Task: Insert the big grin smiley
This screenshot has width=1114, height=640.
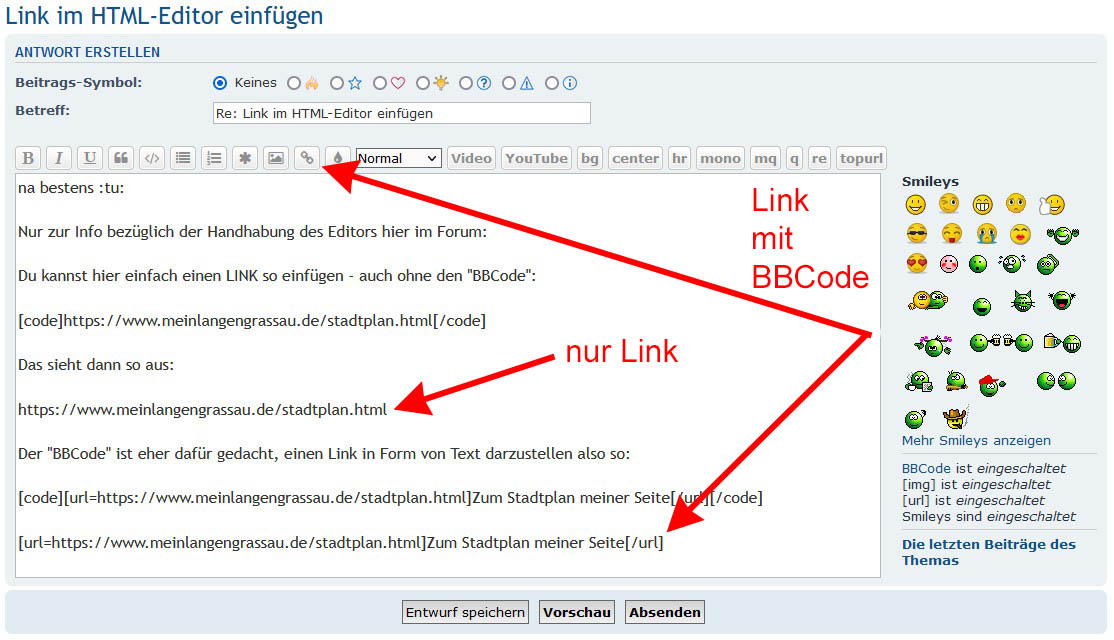Action: 983,205
